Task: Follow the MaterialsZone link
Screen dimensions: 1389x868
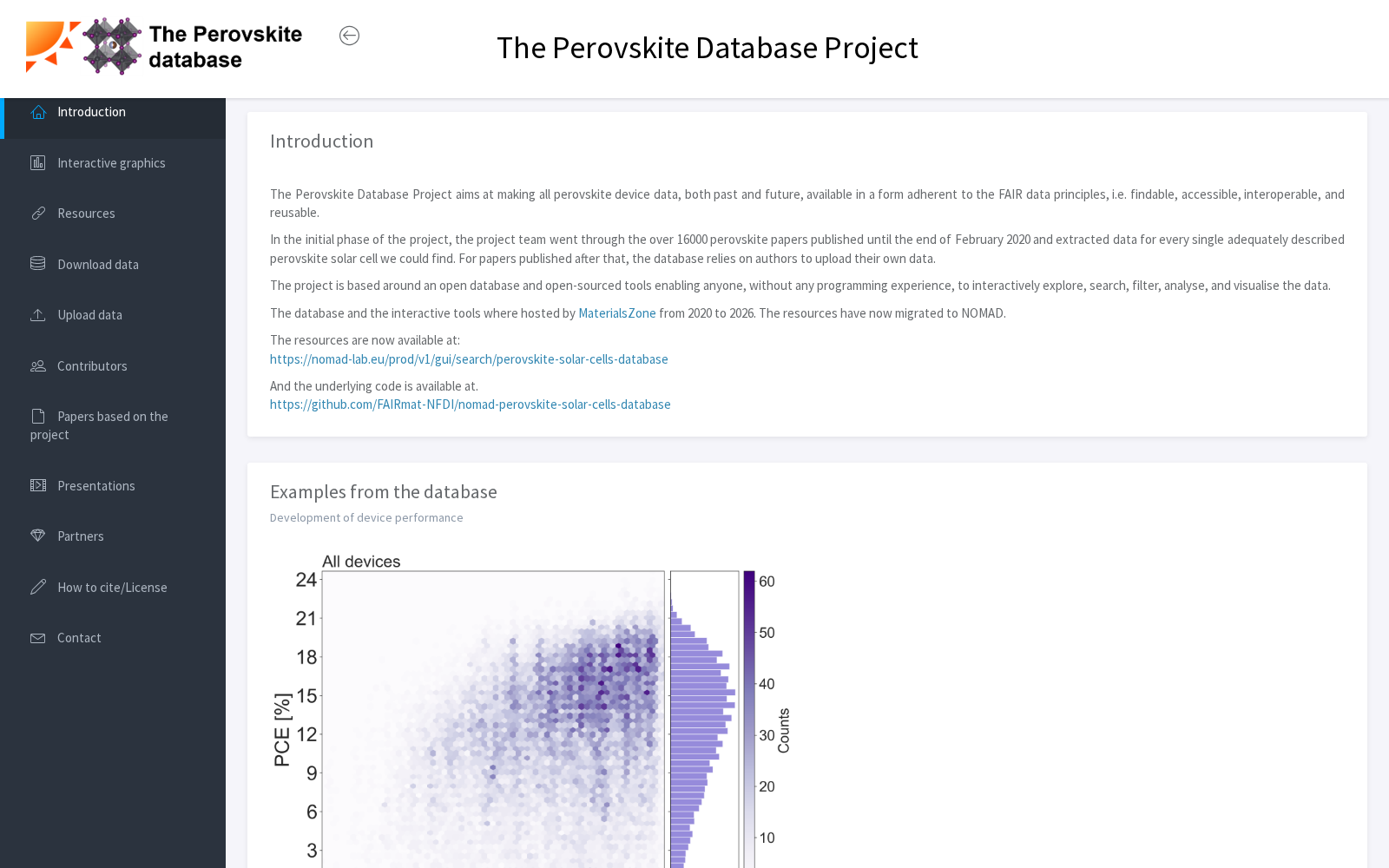Action: pyautogui.click(x=617, y=313)
